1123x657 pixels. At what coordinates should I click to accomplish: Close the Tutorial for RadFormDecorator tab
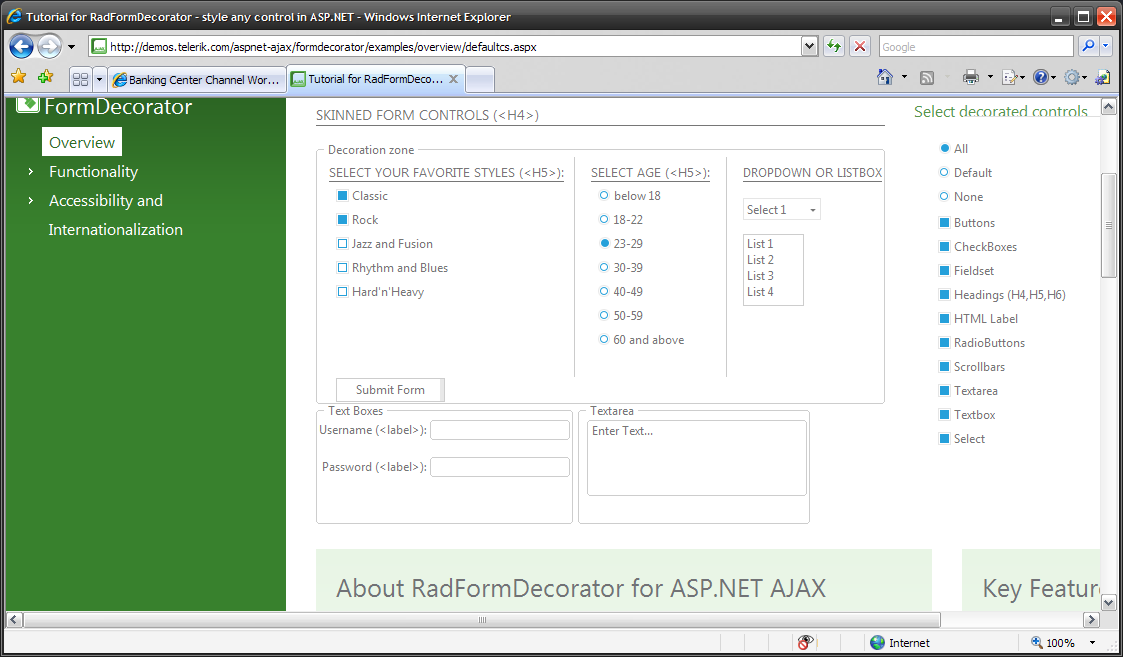pos(453,79)
